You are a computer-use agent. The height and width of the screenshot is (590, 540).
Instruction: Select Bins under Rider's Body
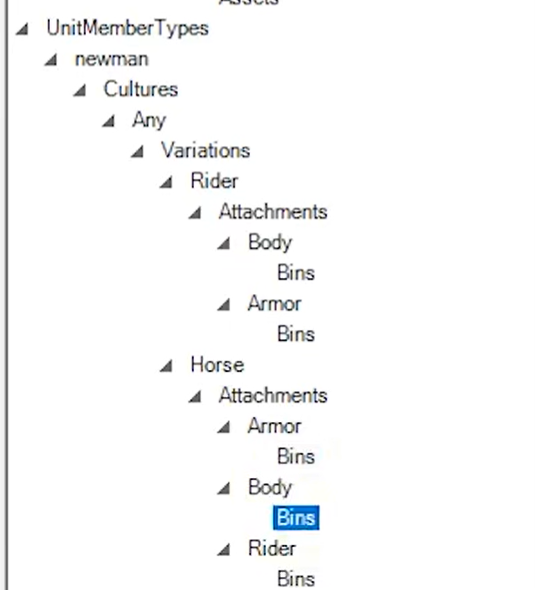(x=296, y=273)
